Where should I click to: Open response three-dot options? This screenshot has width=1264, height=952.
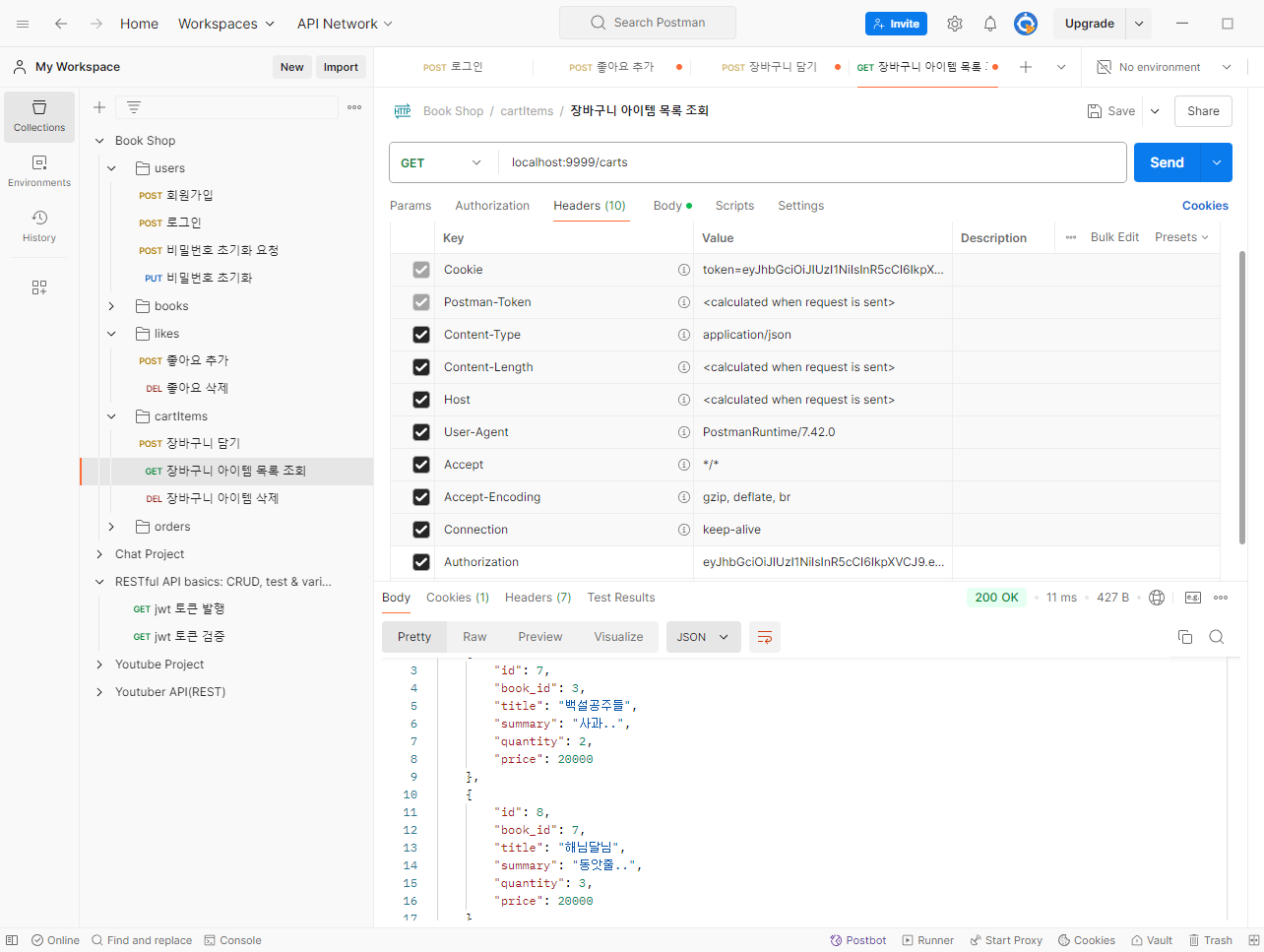[1221, 598]
